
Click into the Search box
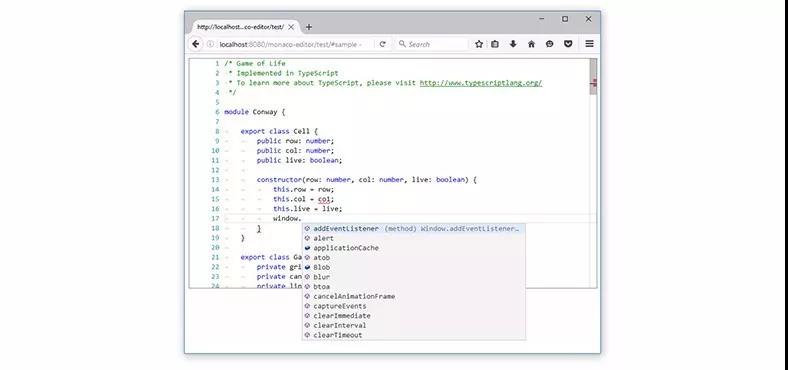point(432,44)
